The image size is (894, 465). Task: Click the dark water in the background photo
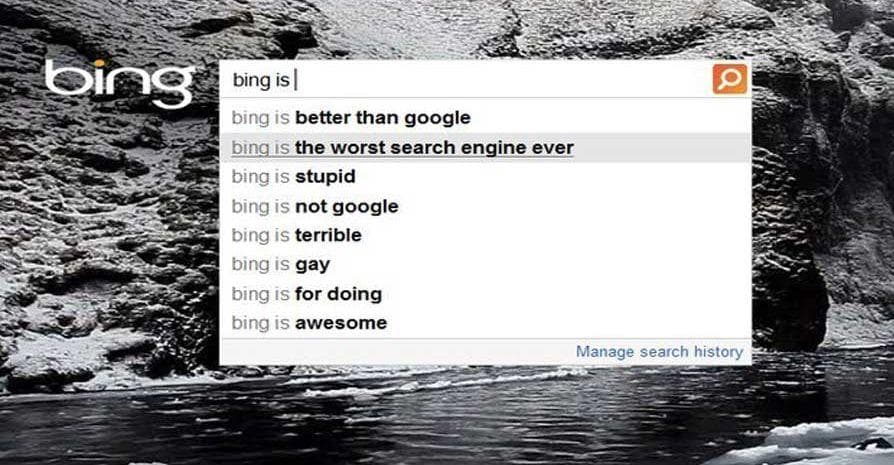(x=450, y=420)
